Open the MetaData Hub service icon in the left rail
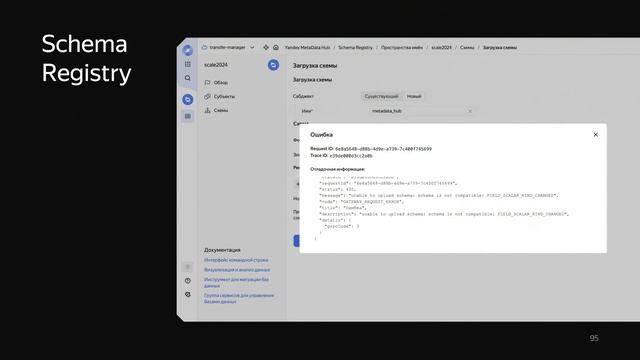640x360 pixels. (x=188, y=99)
